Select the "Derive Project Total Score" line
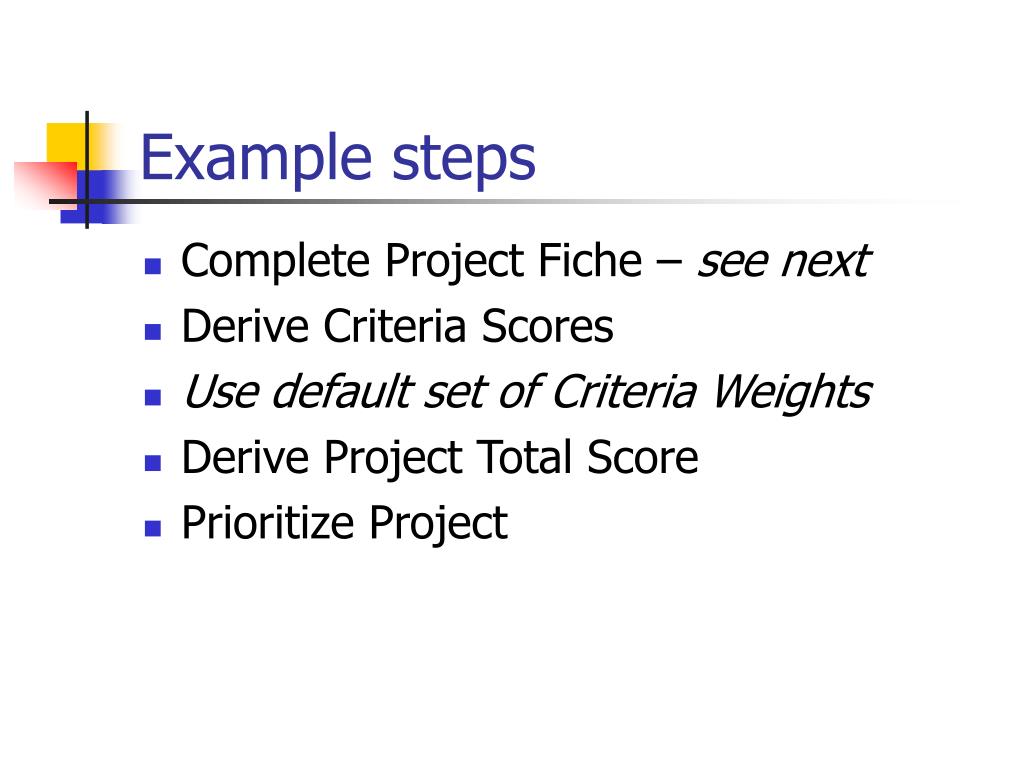This screenshot has width=1024, height=768. [x=440, y=458]
